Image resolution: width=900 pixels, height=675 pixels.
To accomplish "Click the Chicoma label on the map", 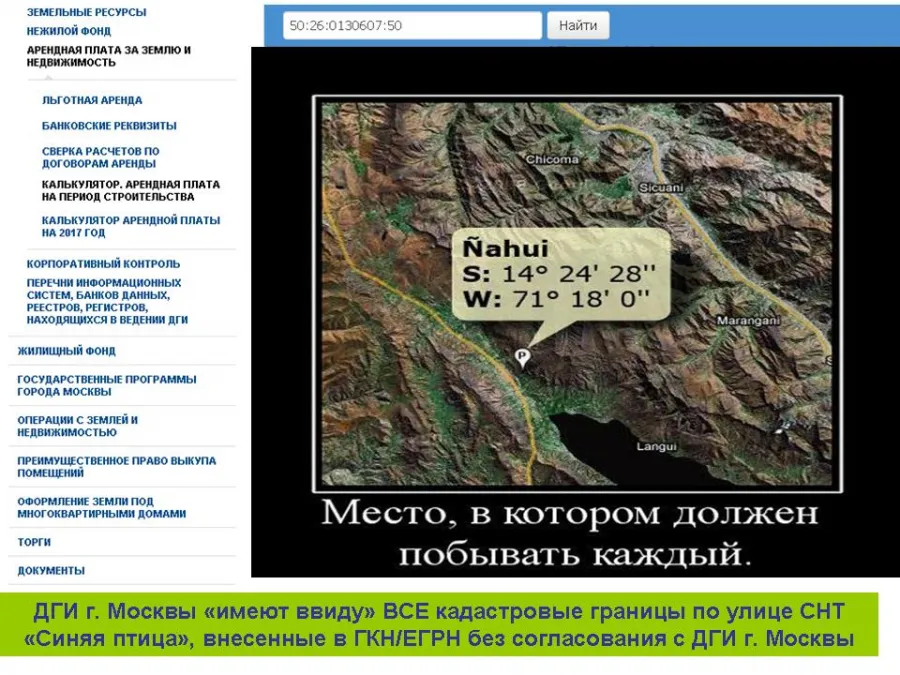I will (552, 160).
